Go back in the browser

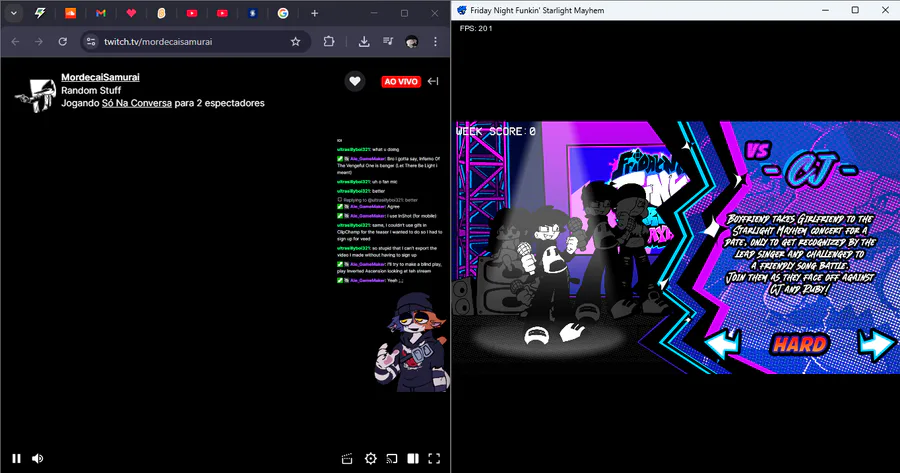tap(15, 41)
